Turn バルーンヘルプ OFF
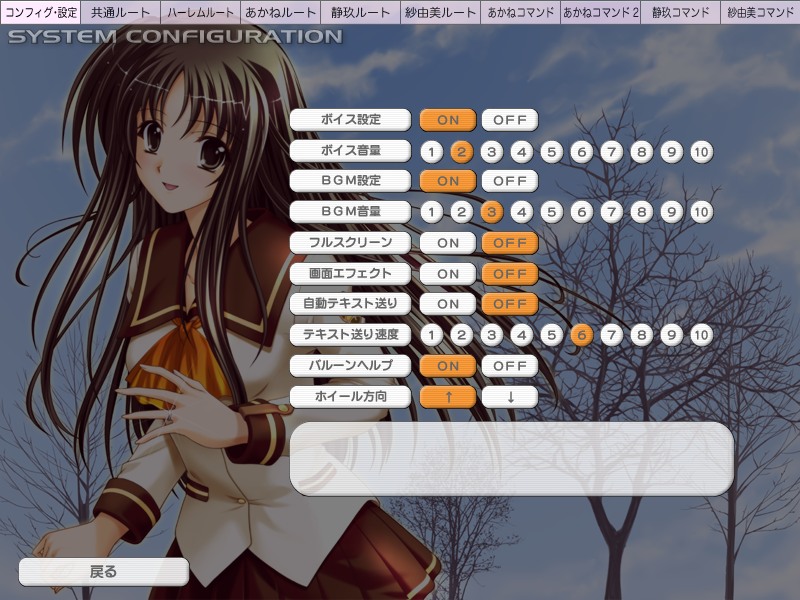 (x=510, y=366)
